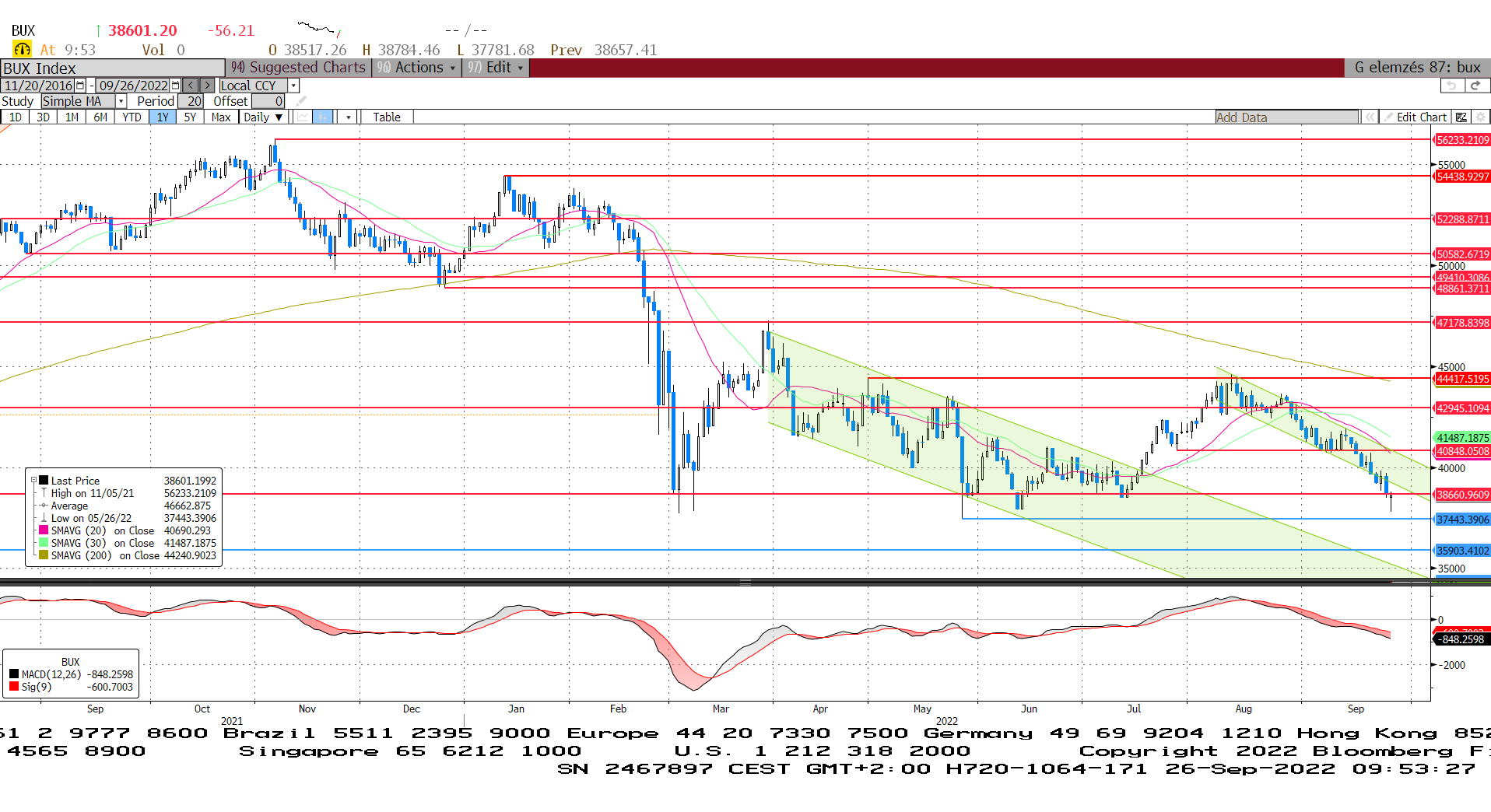Click the Edit Chart button
Image resolution: width=1491 pixels, height=812 pixels.
pyautogui.click(x=1415, y=117)
